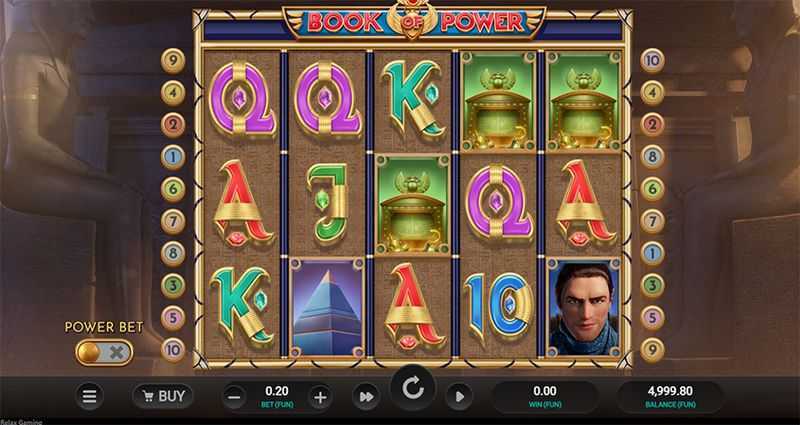This screenshot has height=425, width=800.
Task: Click the Book of Power logo
Action: 414,22
